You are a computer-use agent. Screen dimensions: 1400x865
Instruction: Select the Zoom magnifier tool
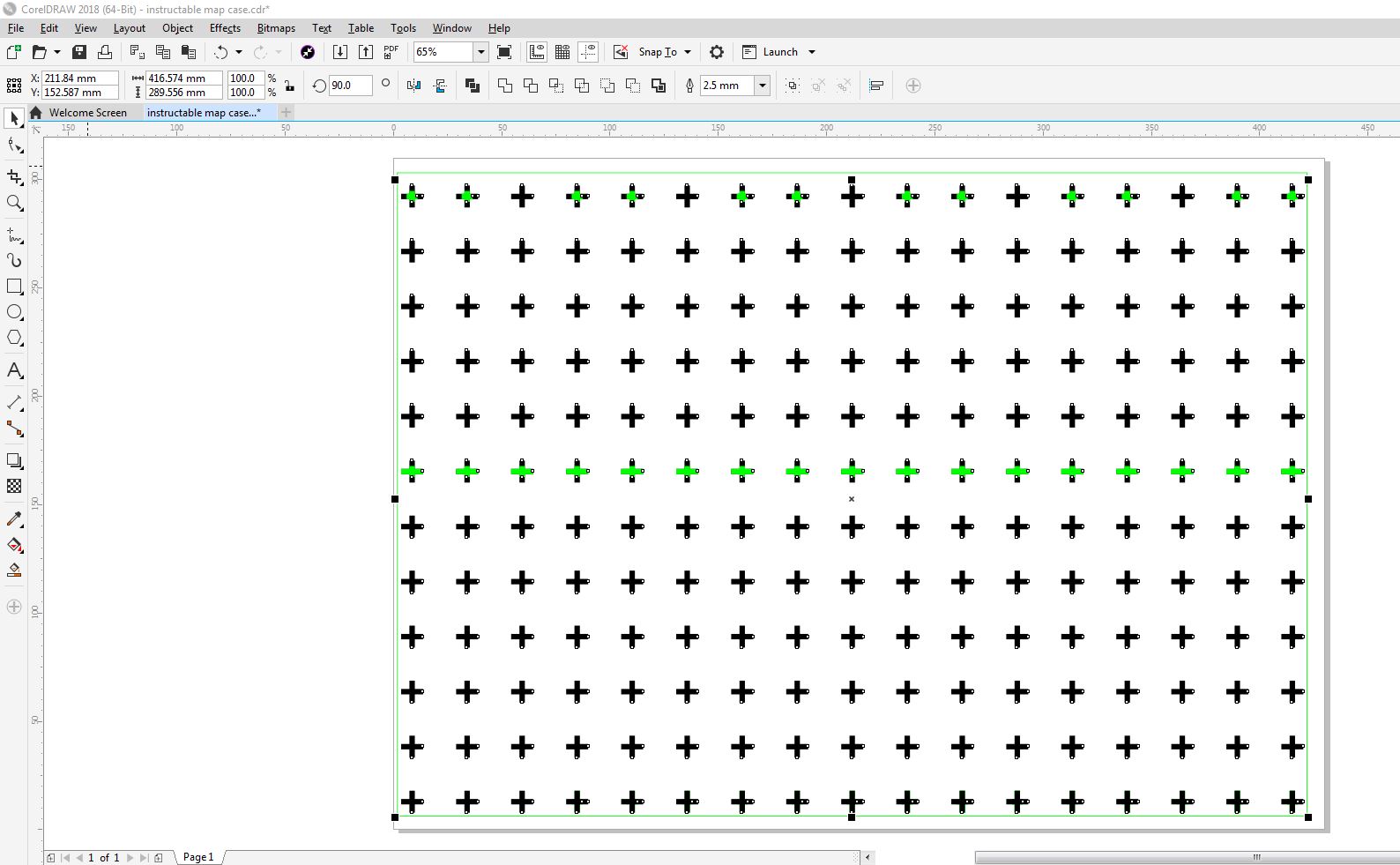click(14, 204)
